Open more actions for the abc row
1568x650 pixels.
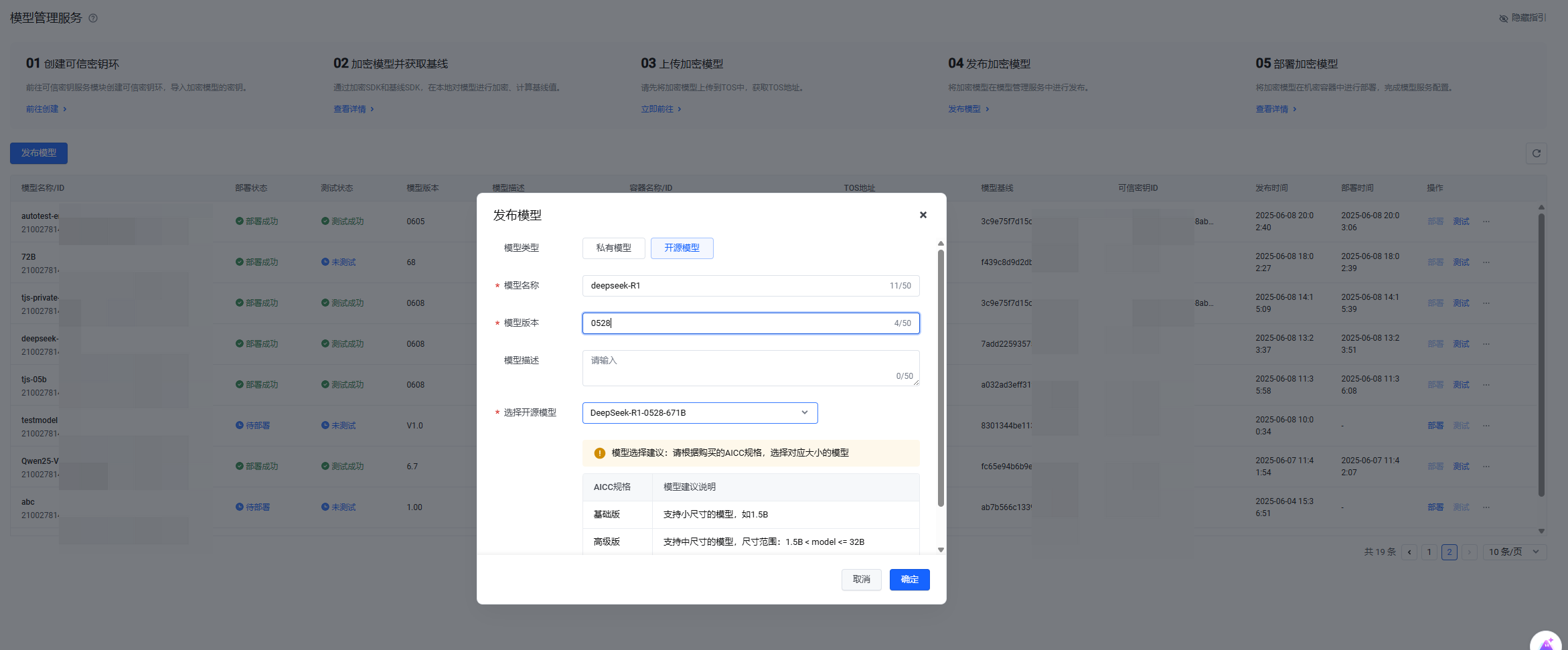click(1486, 507)
